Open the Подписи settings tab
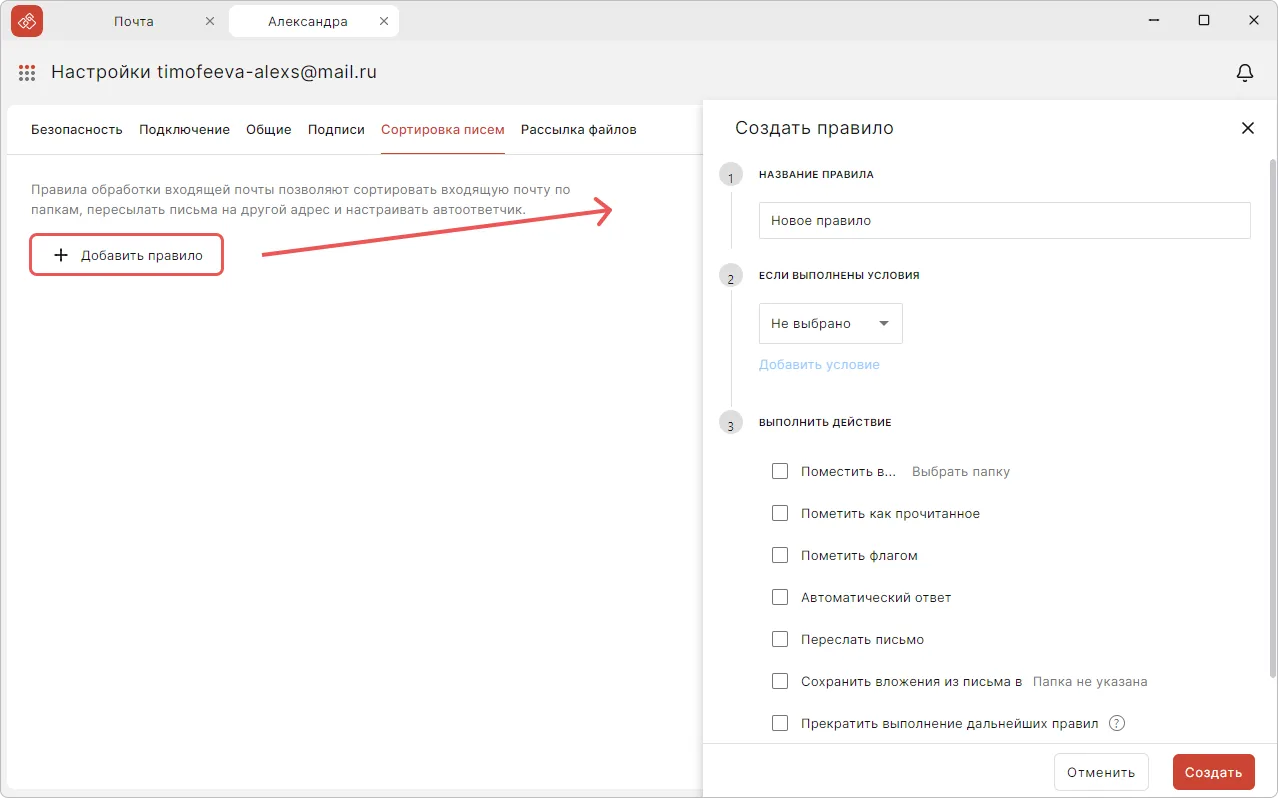The image size is (1278, 798). coord(336,129)
